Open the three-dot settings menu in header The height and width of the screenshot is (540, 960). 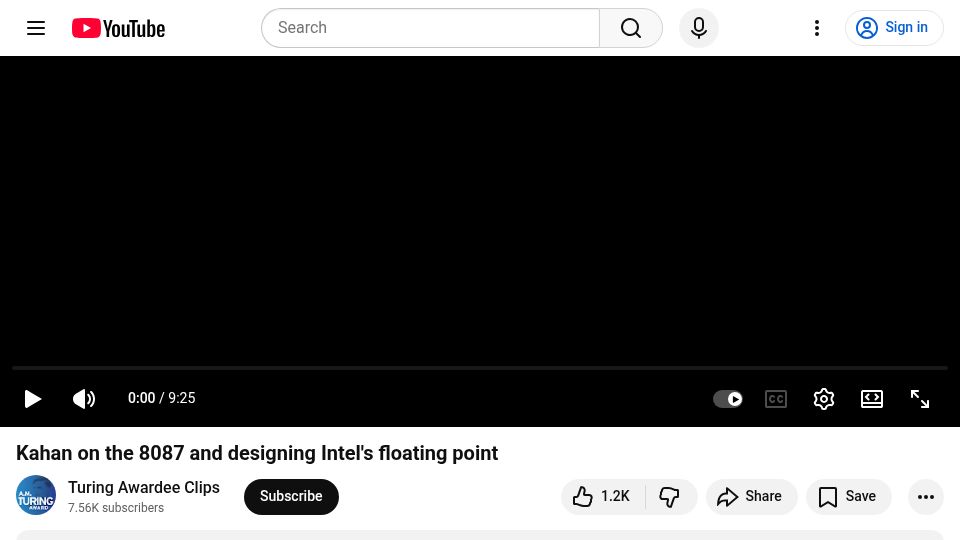pos(817,28)
